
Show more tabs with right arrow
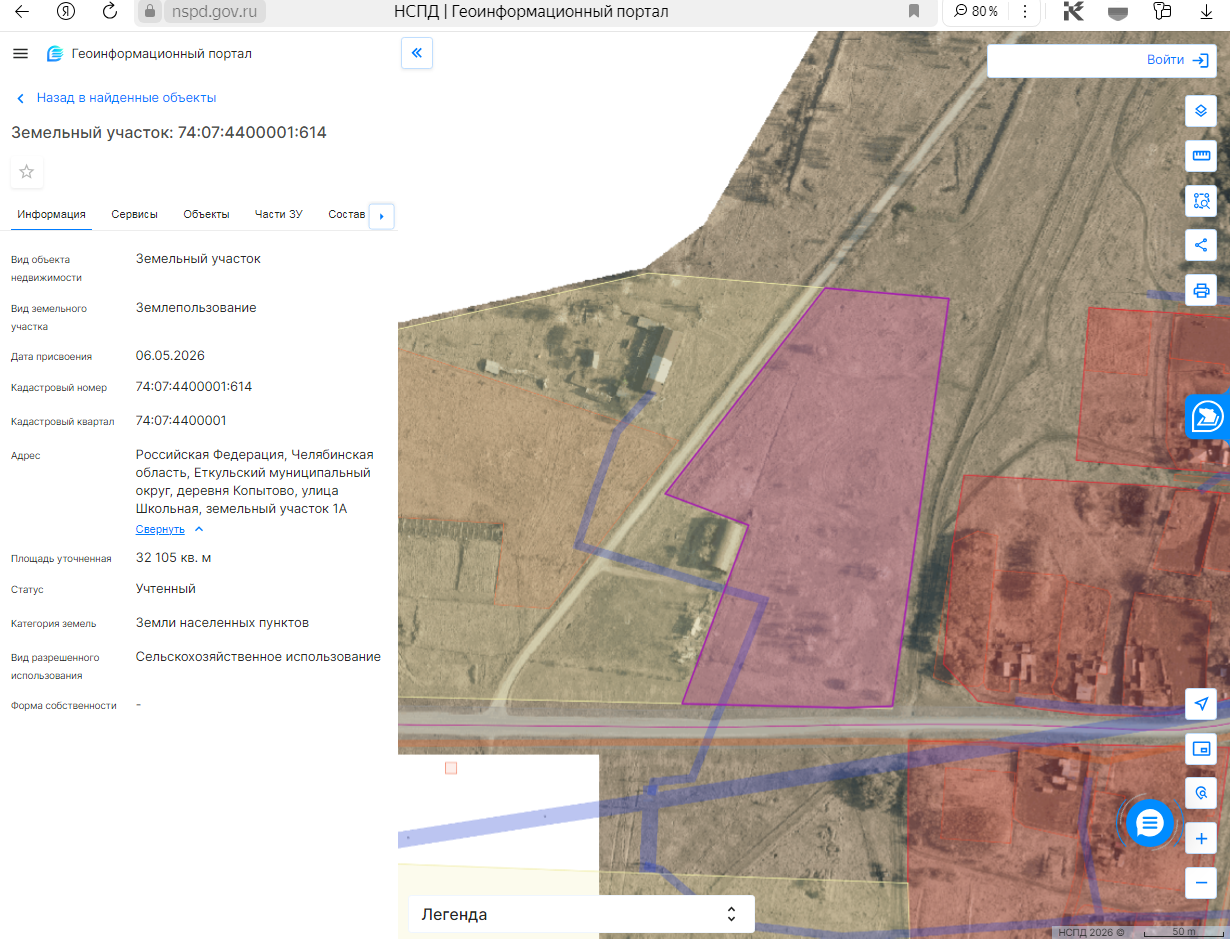[x=381, y=216]
